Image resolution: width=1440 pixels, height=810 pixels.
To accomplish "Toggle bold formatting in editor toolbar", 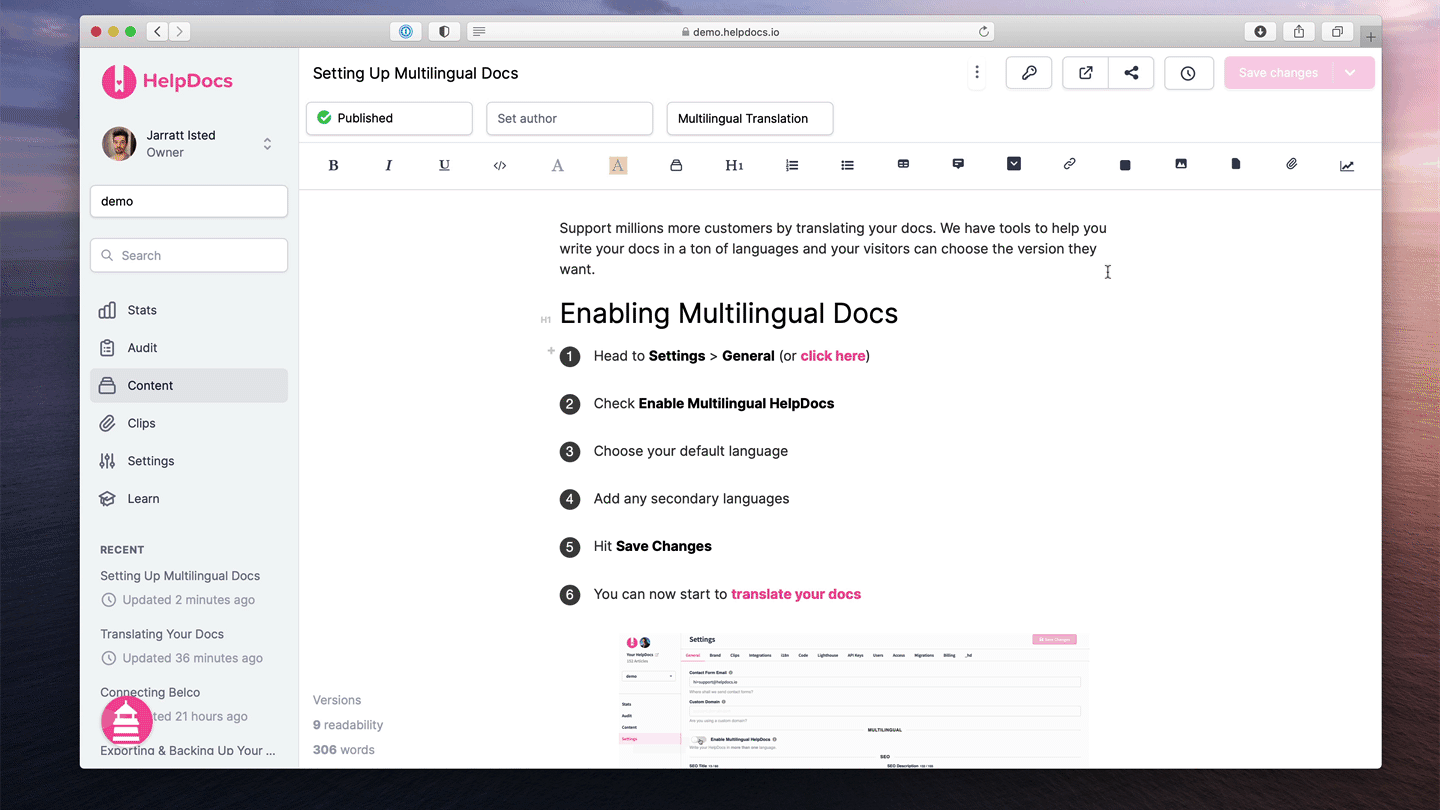I will pyautogui.click(x=333, y=165).
